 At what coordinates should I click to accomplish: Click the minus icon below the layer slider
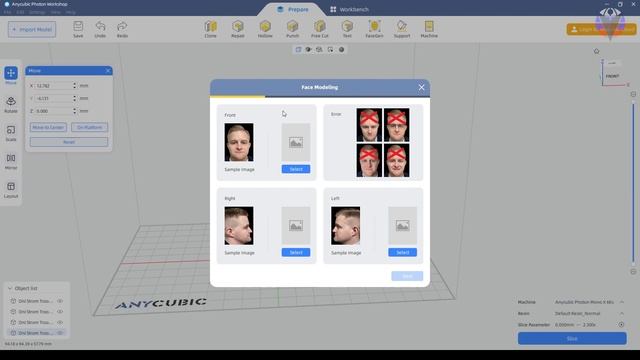pos(633,272)
